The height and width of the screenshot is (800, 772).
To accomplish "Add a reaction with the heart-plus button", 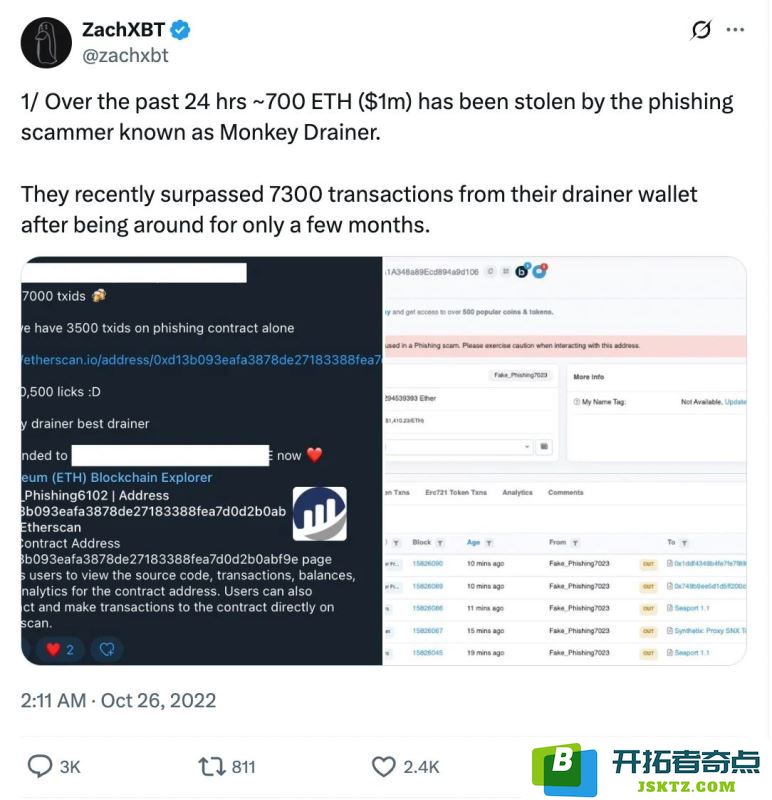I will [107, 649].
